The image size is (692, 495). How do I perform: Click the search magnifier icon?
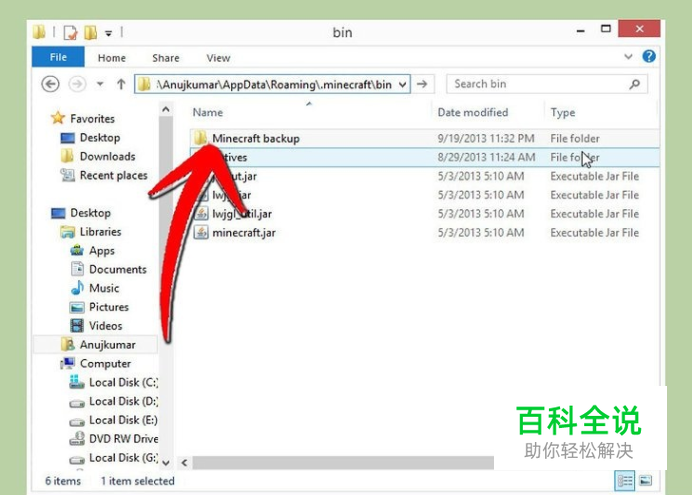coord(635,84)
